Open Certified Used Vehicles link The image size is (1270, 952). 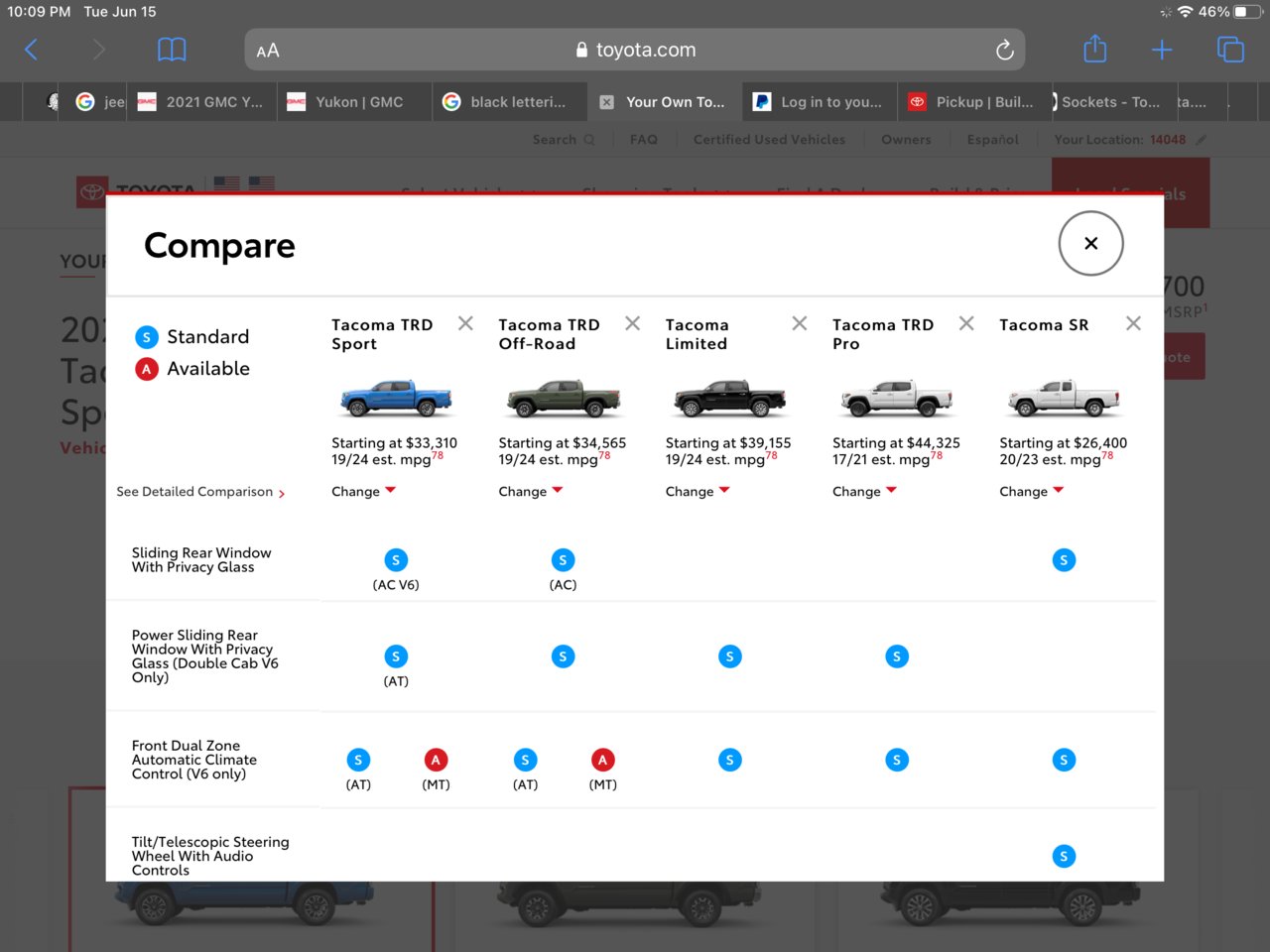769,140
